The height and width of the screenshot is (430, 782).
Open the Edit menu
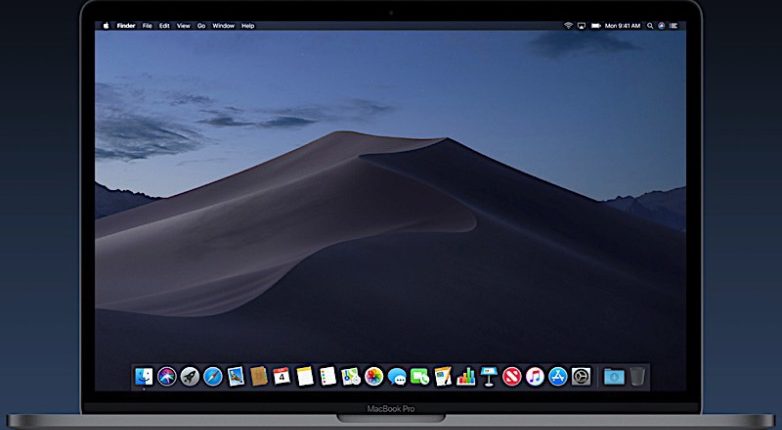[x=165, y=25]
